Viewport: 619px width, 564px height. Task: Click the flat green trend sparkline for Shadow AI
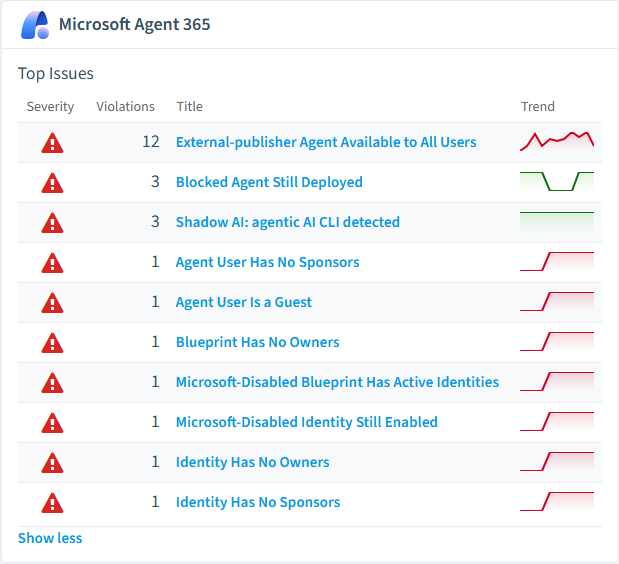557,221
